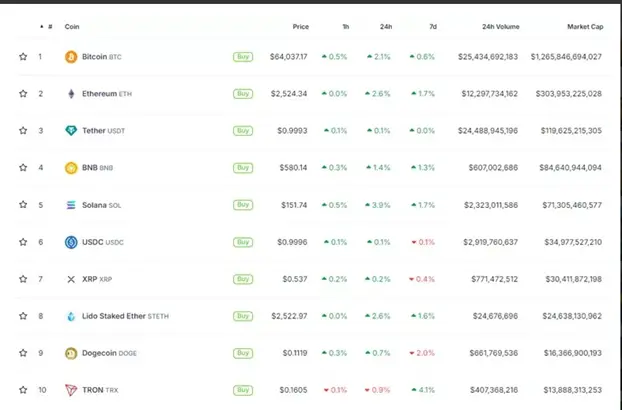Open the XRP coin link

(x=97, y=279)
